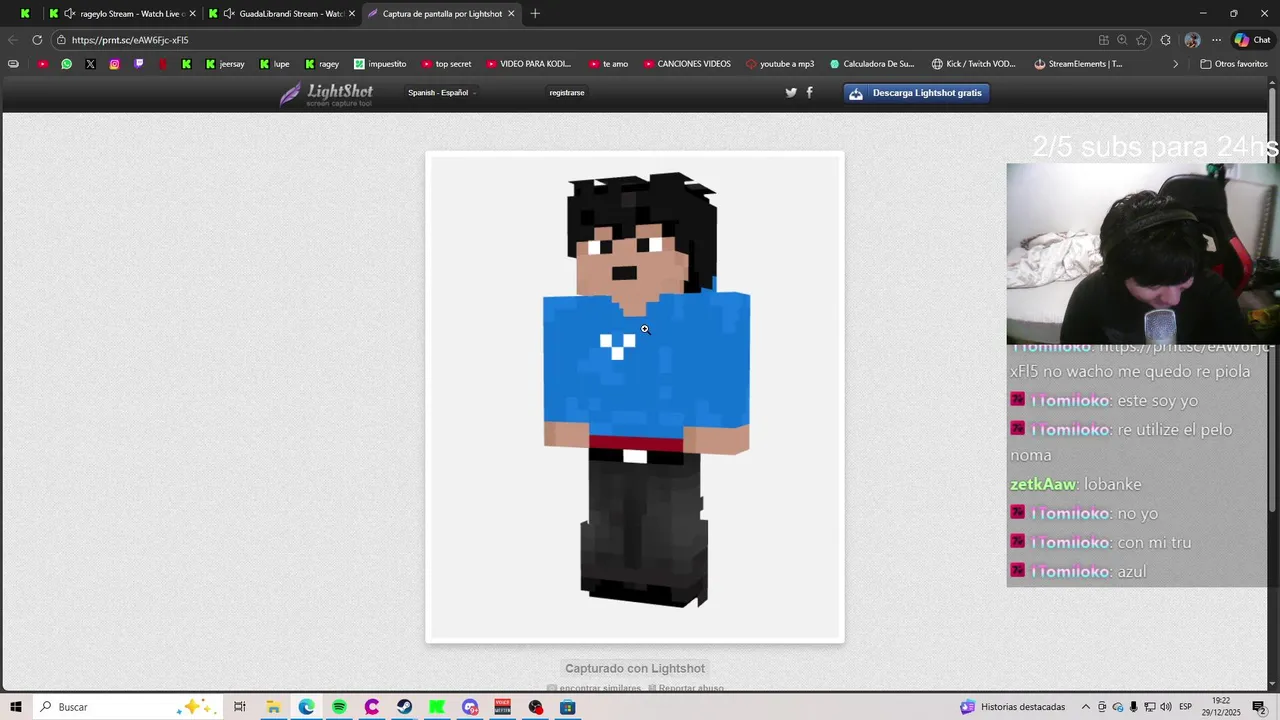Open the Twitch bookmark icon
This screenshot has height=720, width=1280.
[138, 64]
